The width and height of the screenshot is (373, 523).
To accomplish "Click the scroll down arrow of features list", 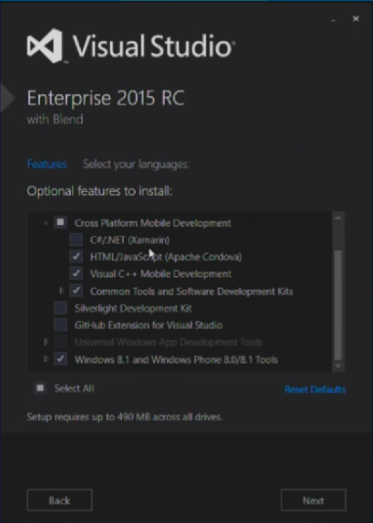I will pyautogui.click(x=338, y=366).
